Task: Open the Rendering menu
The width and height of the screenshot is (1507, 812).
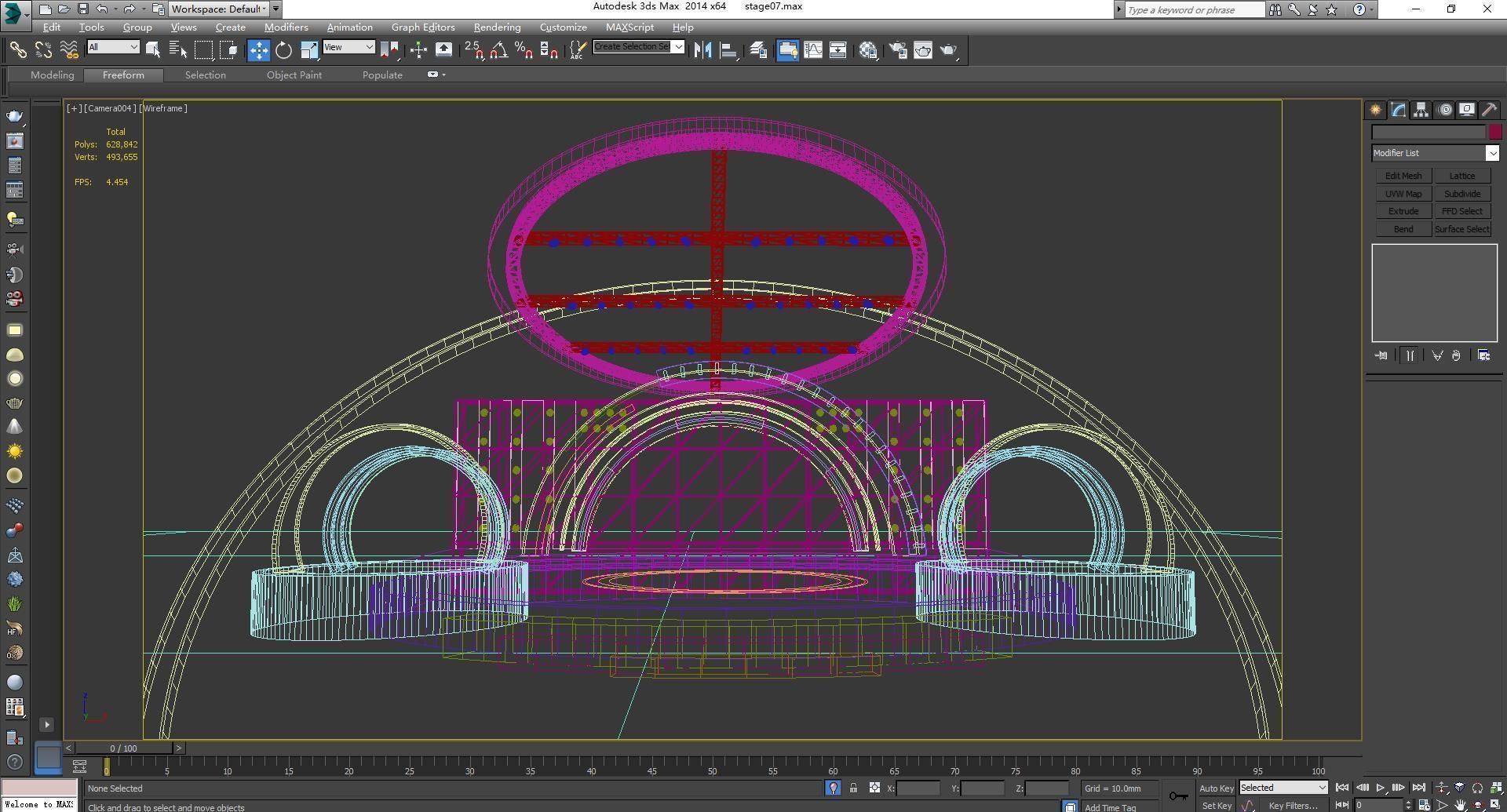Action: pyautogui.click(x=497, y=27)
